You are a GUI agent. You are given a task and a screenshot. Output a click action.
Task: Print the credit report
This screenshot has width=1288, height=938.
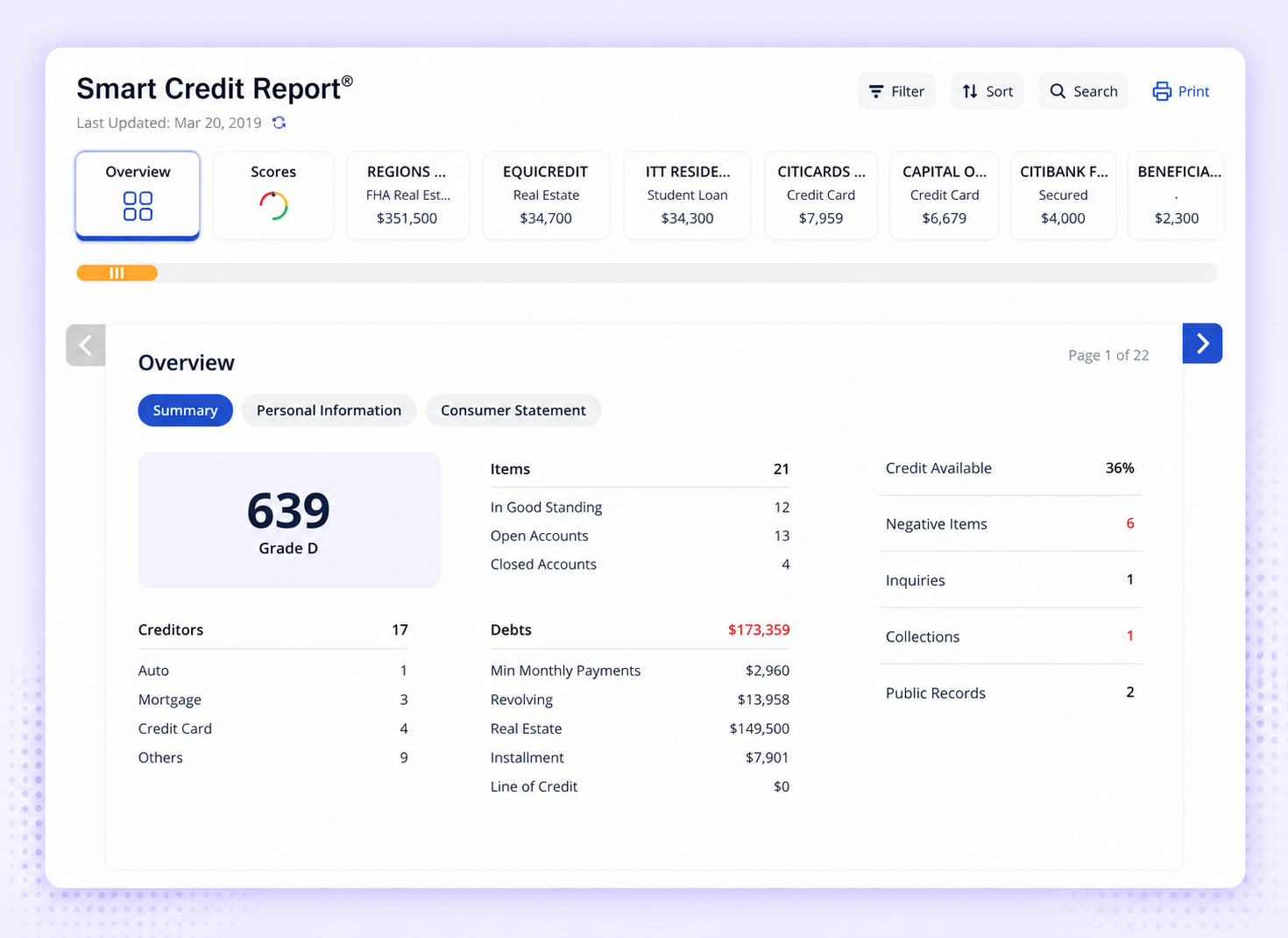(x=1181, y=91)
